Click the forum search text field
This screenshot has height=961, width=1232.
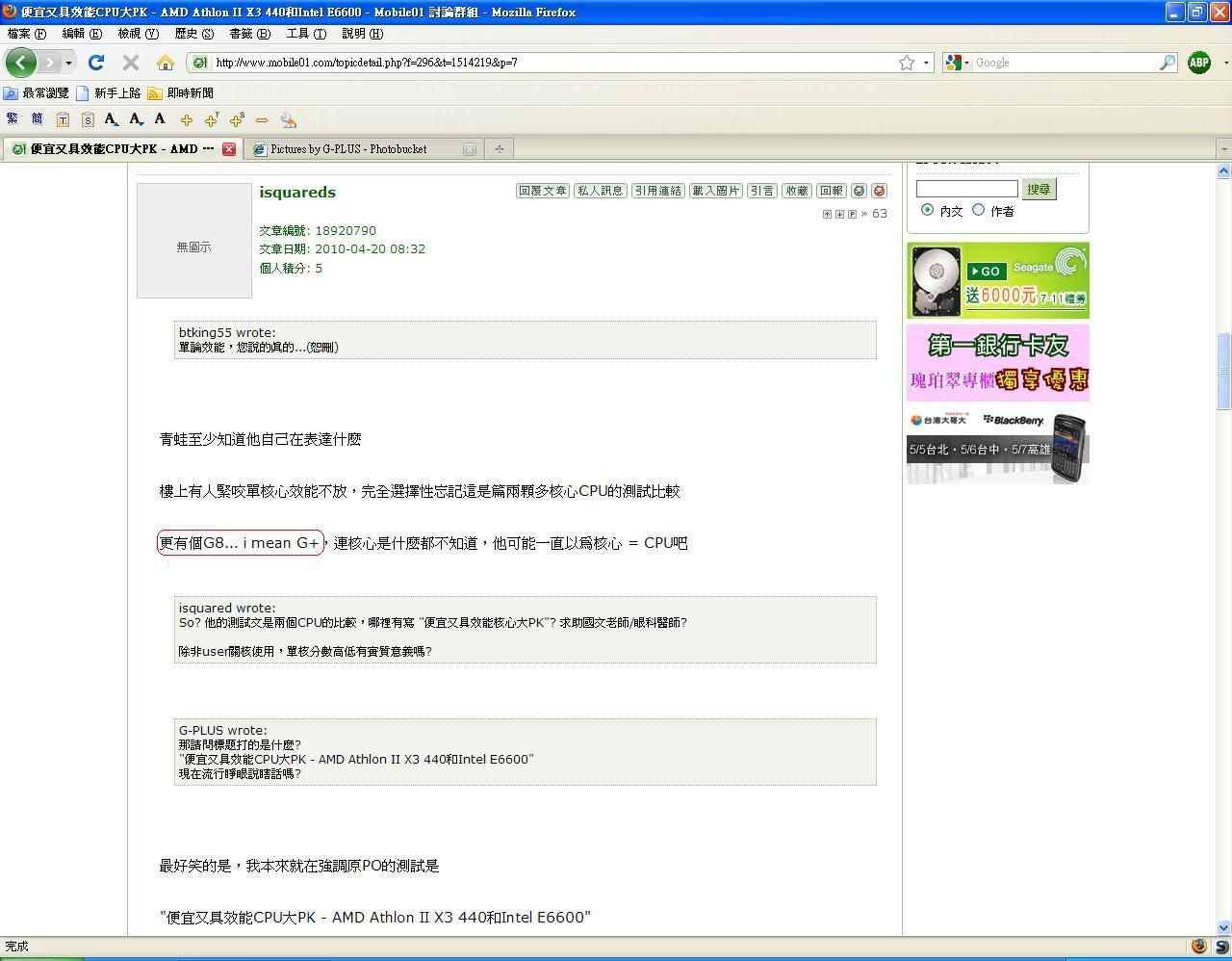point(966,189)
